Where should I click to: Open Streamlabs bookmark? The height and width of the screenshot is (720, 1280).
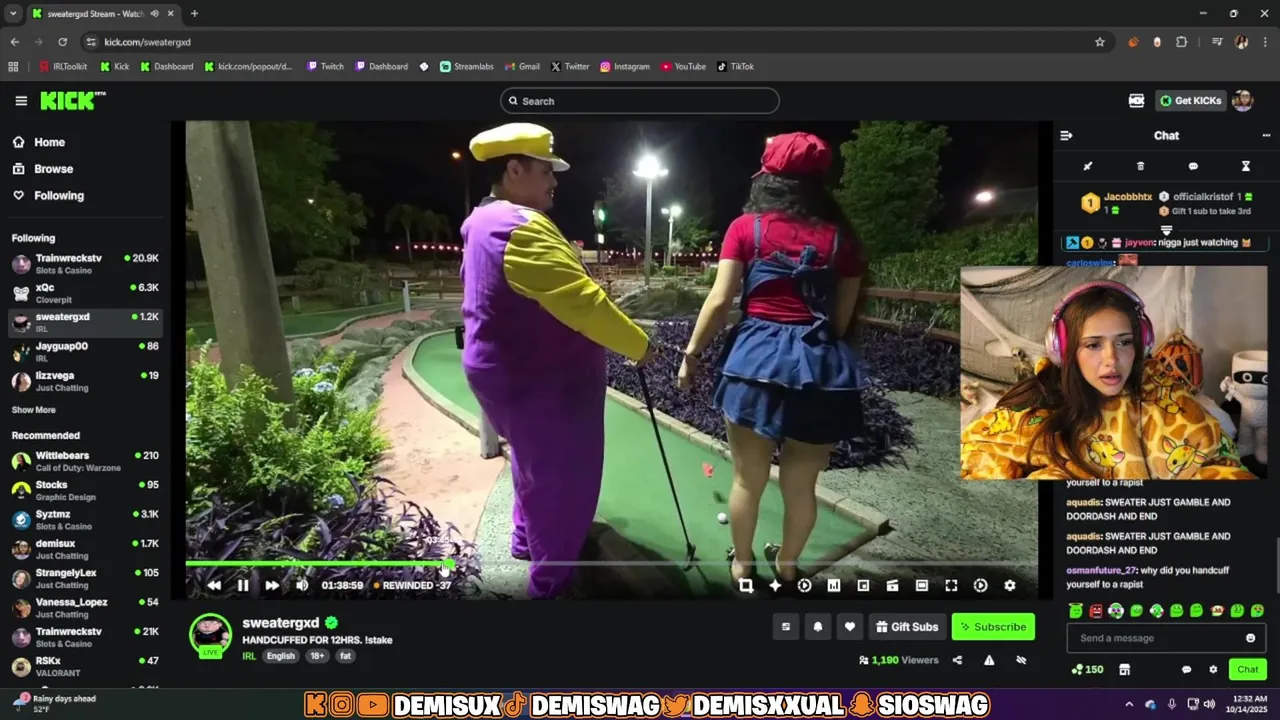click(467, 66)
